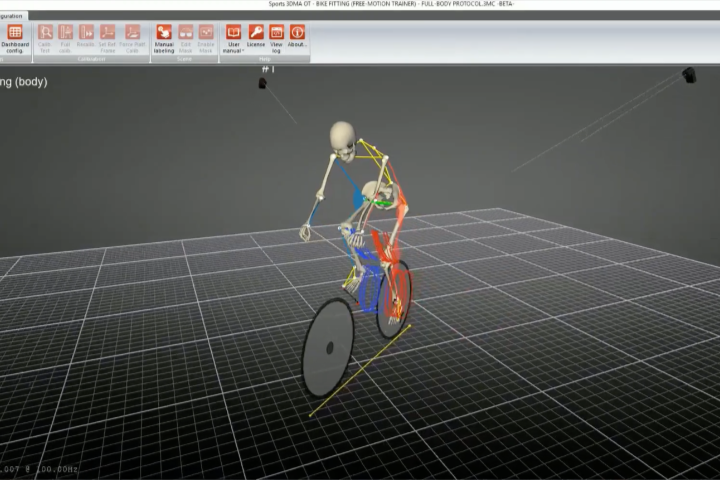720x480 pixels.
Task: Select the upper-left camera in the 3D view
Action: pos(263,84)
